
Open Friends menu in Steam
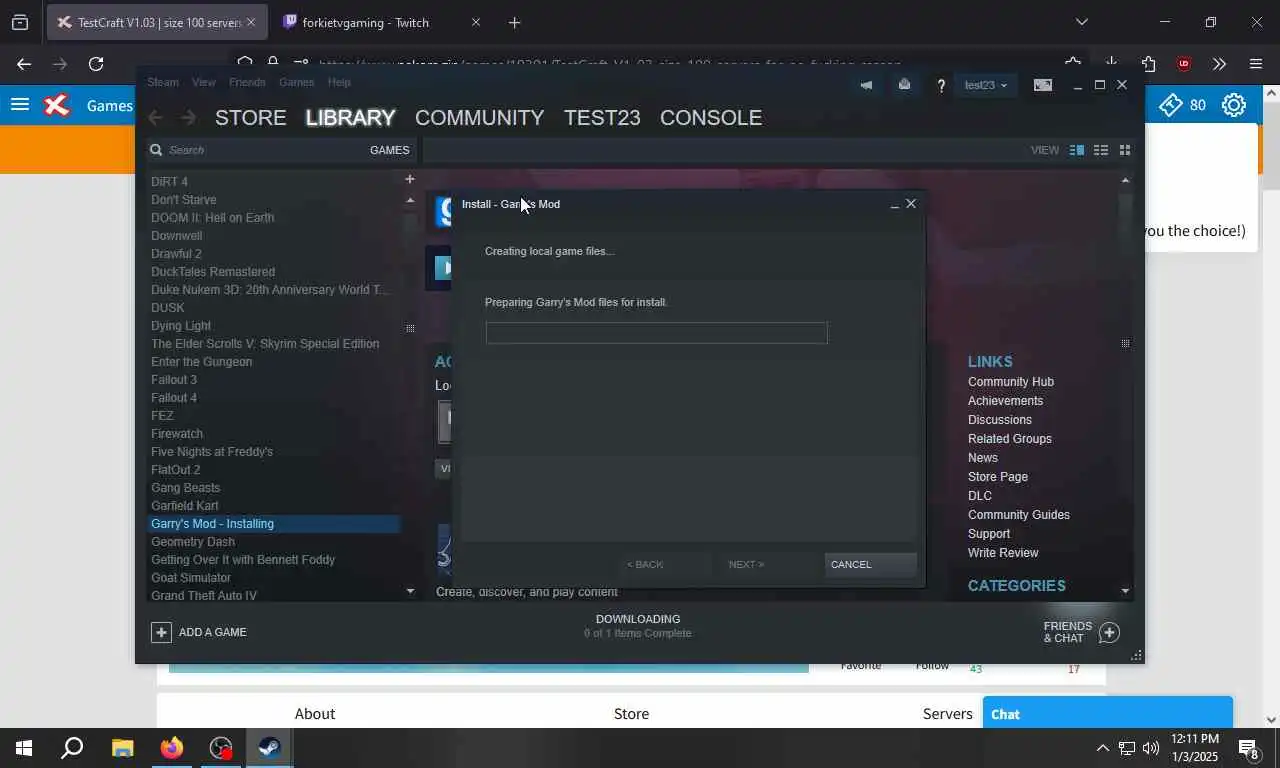tap(247, 82)
